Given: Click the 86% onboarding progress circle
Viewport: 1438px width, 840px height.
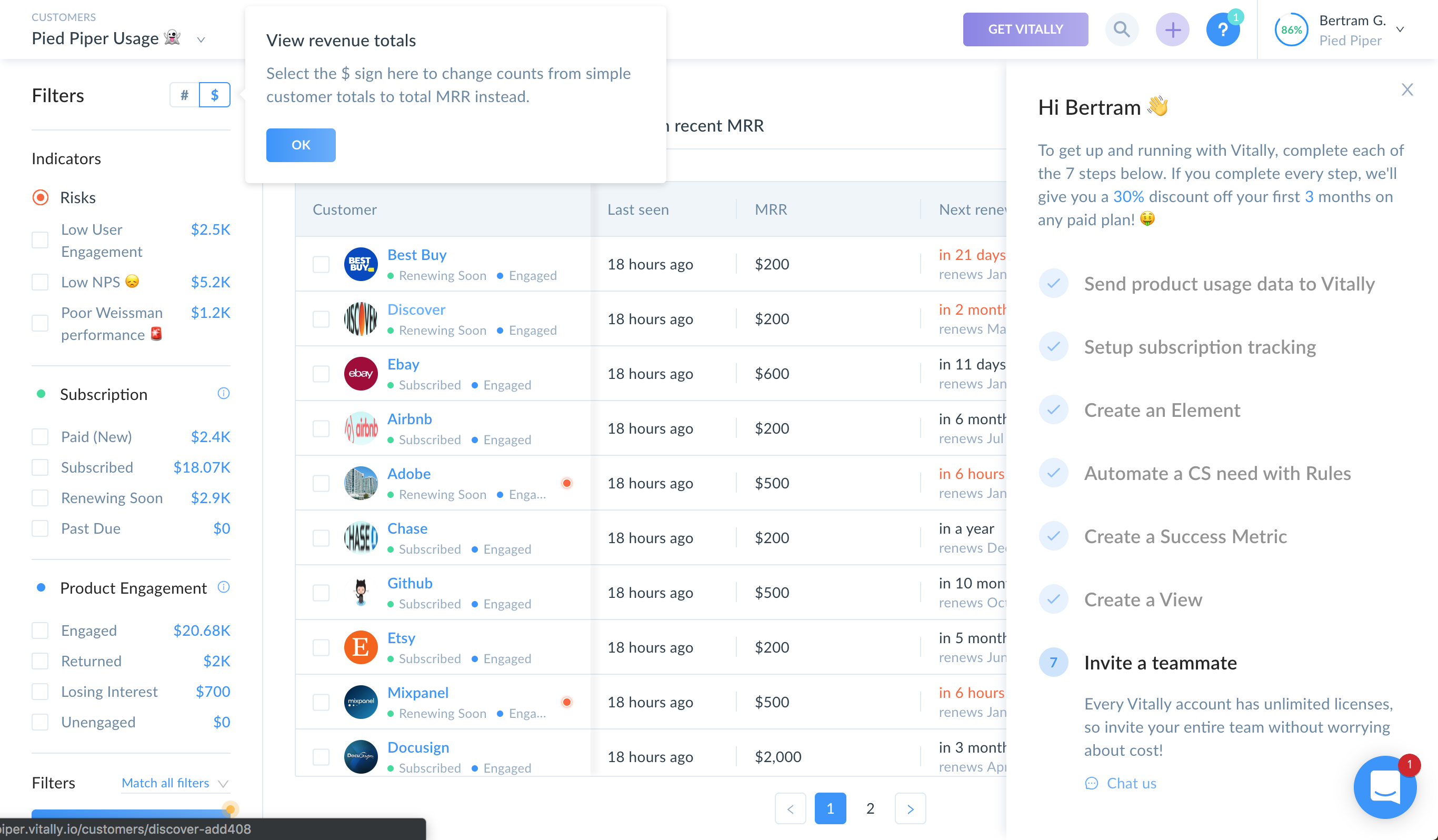Looking at the screenshot, I should (x=1291, y=29).
